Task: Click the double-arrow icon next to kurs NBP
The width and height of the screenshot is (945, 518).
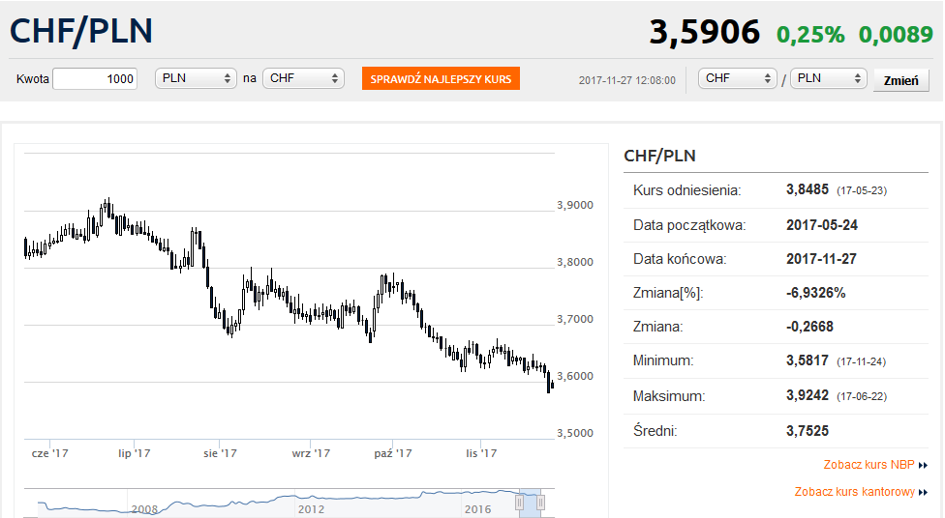Action: [923, 465]
